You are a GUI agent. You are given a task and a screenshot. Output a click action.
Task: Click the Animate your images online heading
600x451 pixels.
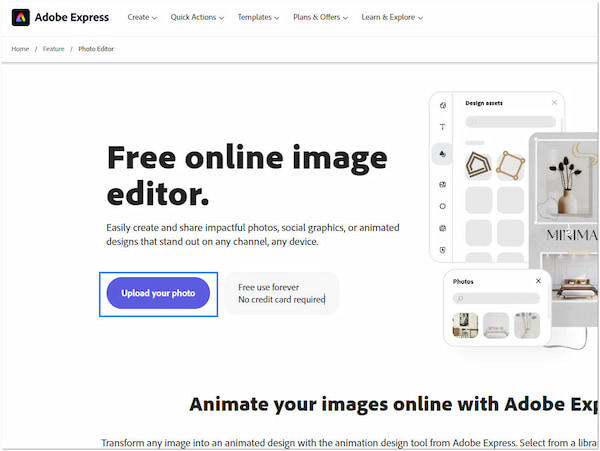point(394,404)
